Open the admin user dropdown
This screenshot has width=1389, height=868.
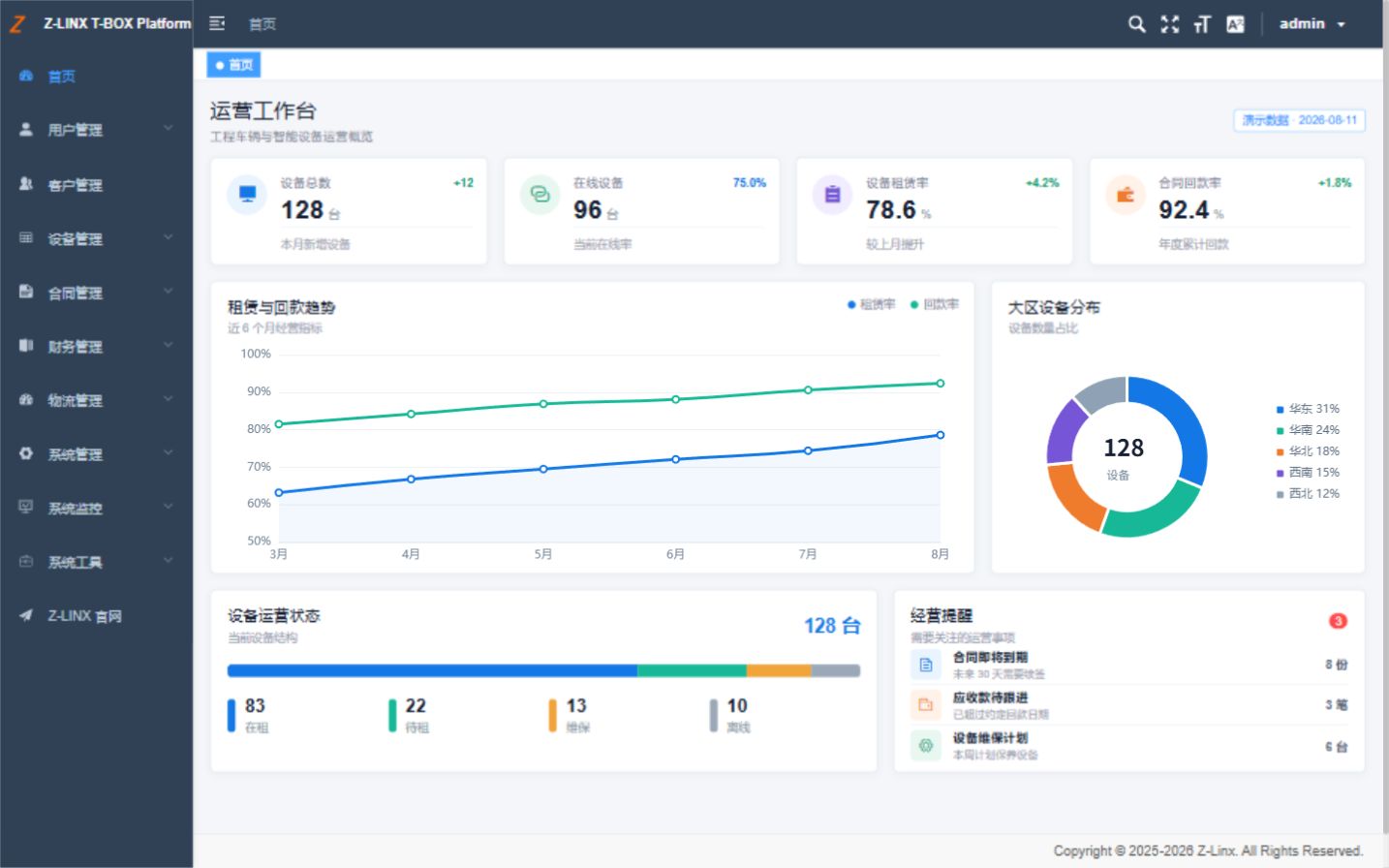click(x=1312, y=24)
